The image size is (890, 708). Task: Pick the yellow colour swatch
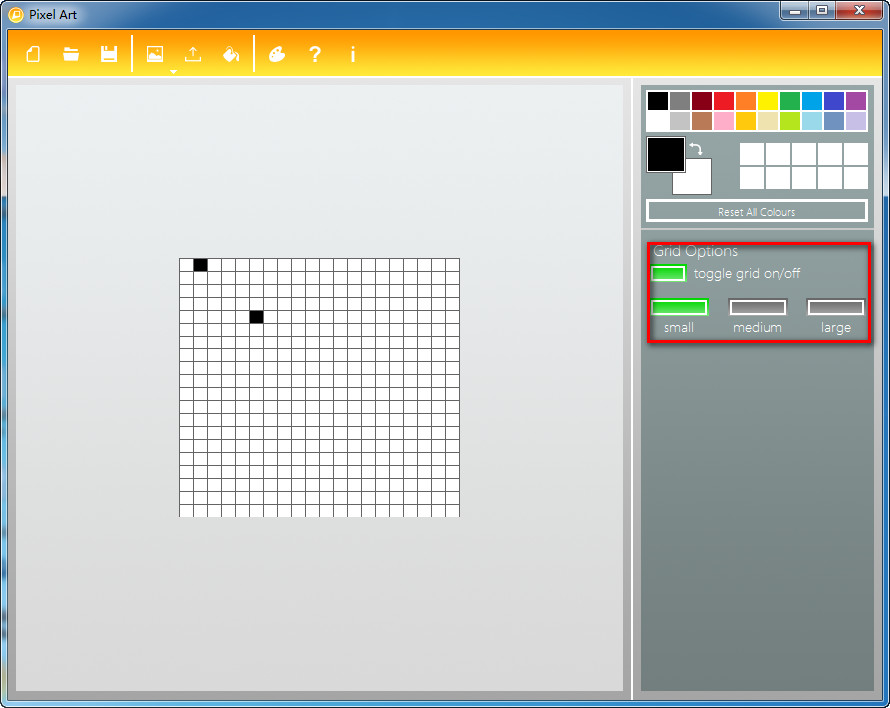point(768,101)
